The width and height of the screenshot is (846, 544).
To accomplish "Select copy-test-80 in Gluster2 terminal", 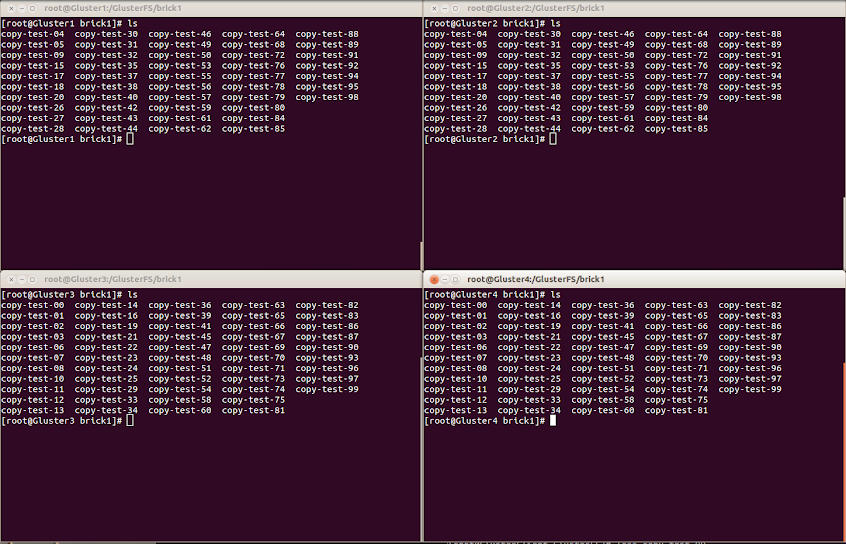I will click(x=677, y=108).
